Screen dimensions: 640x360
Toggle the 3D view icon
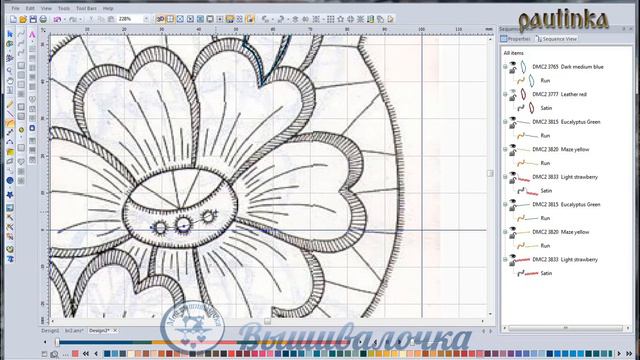click(160, 19)
